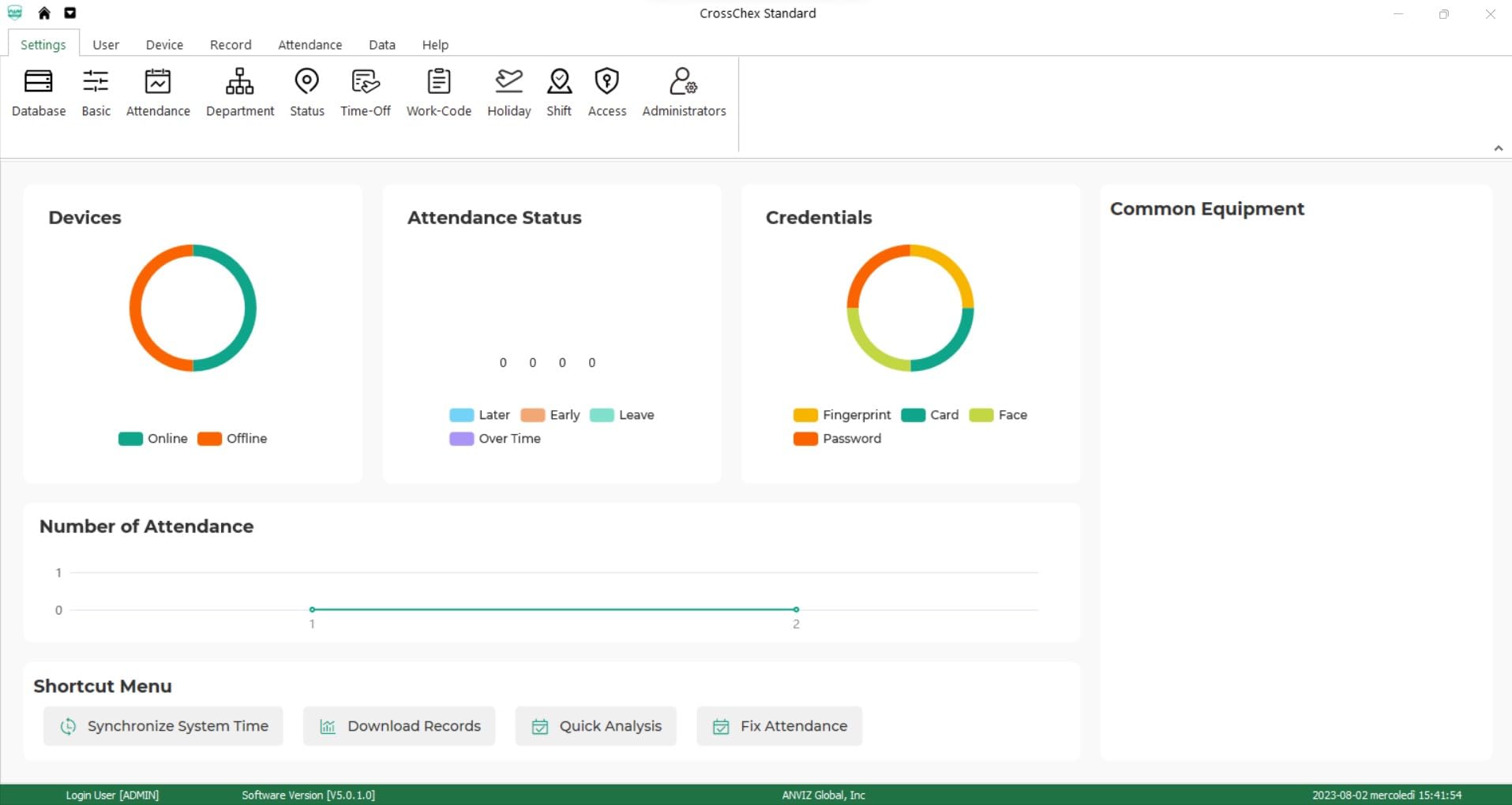Click the "Common Equipment" heading
Image resolution: width=1512 pixels, height=805 pixels.
coord(1206,209)
